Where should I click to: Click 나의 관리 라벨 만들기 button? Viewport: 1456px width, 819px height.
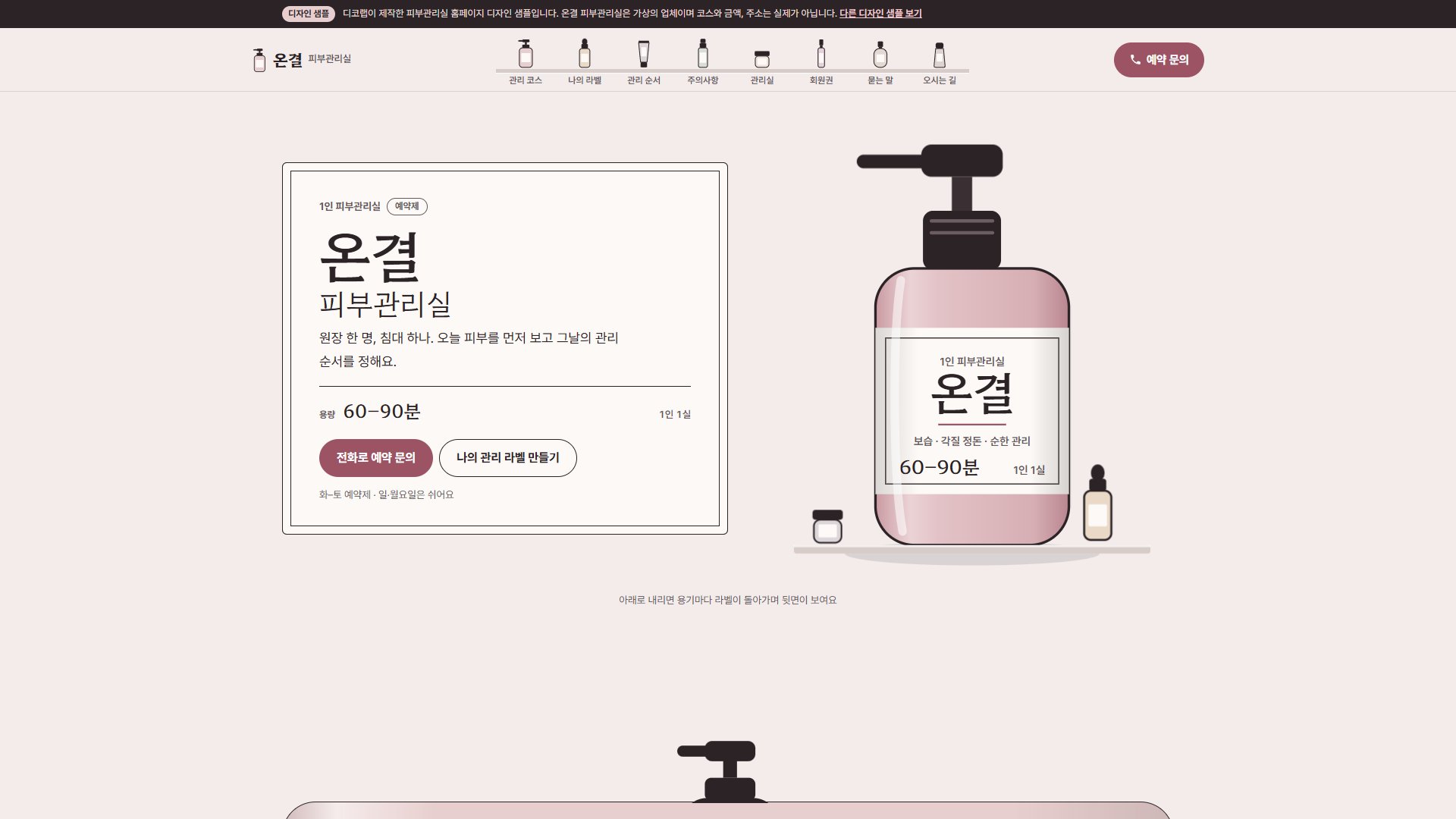click(508, 458)
